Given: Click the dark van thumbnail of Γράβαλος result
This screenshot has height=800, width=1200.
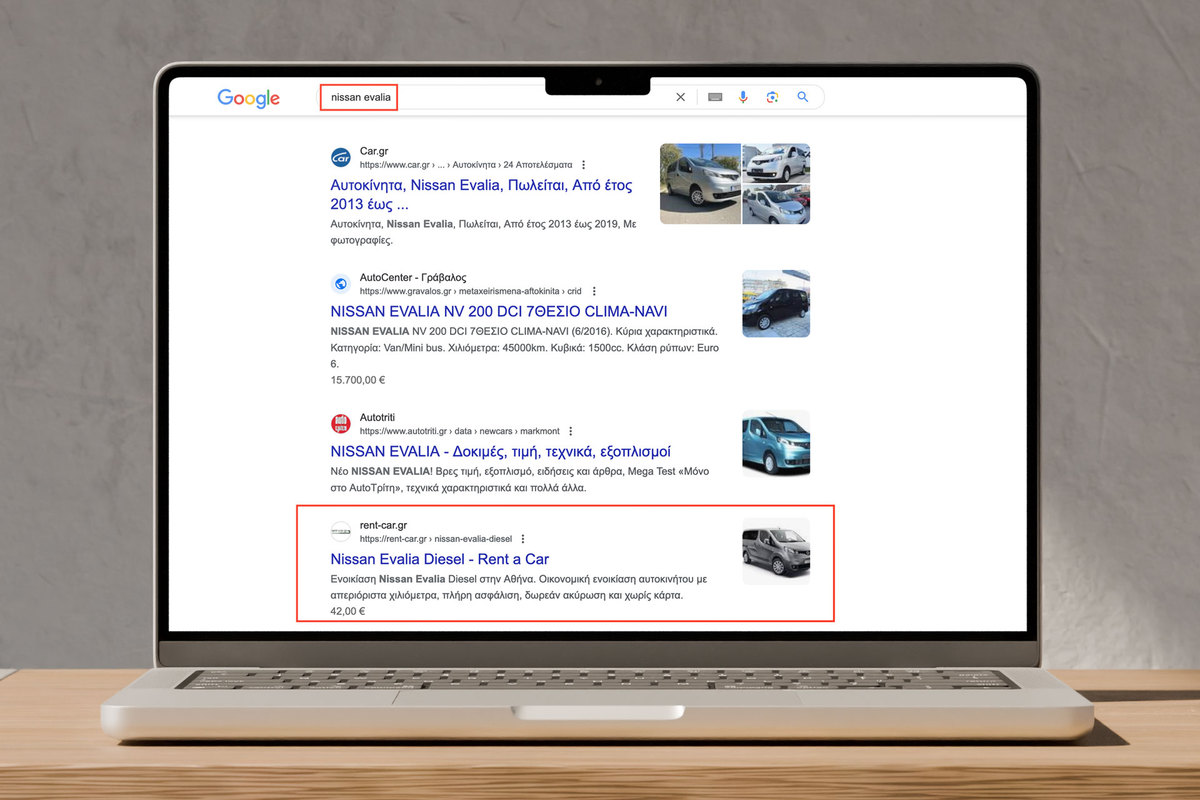Looking at the screenshot, I should (776, 303).
